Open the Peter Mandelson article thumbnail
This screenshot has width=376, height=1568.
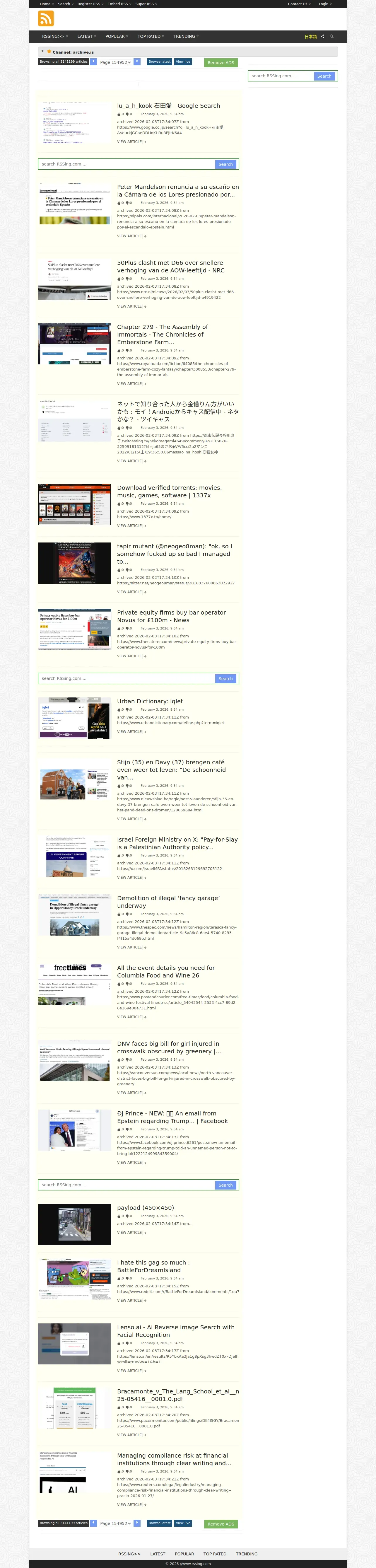(75, 203)
